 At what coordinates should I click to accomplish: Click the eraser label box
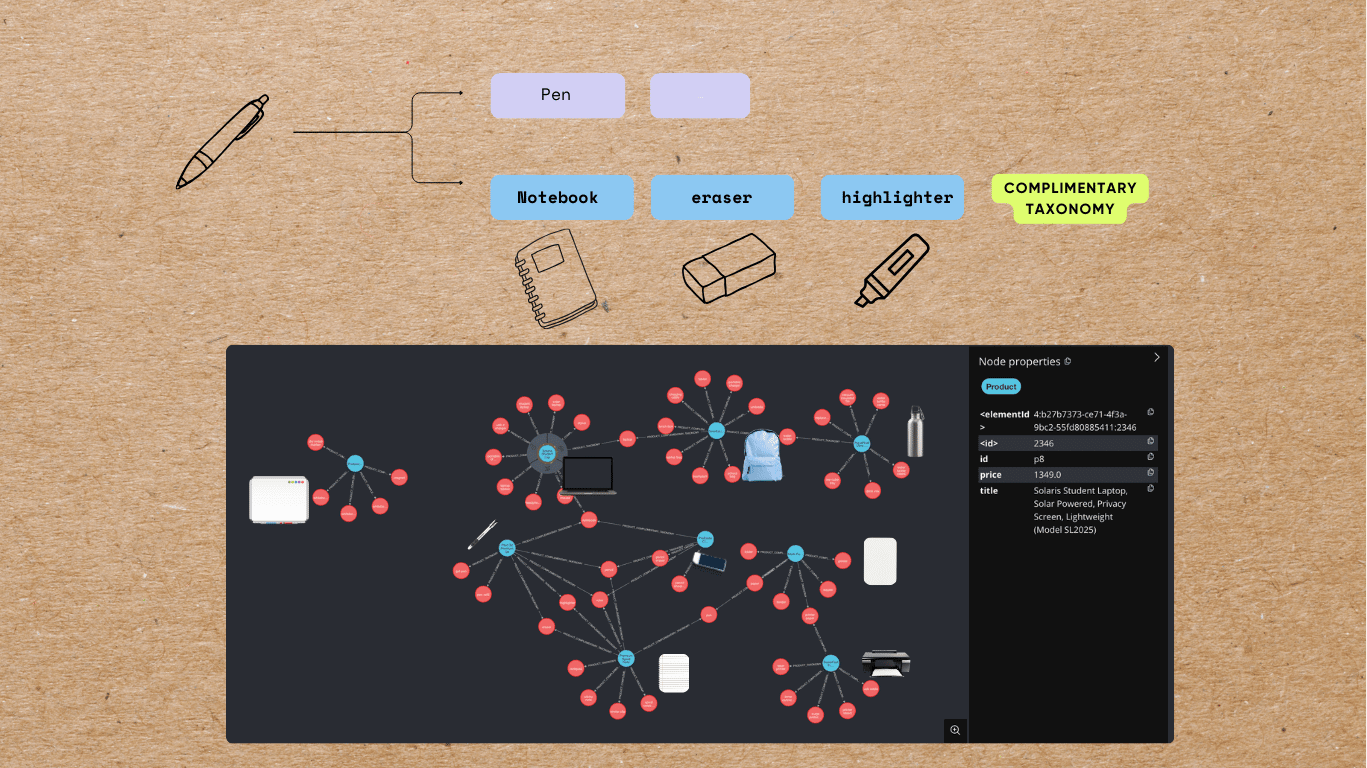[721, 197]
